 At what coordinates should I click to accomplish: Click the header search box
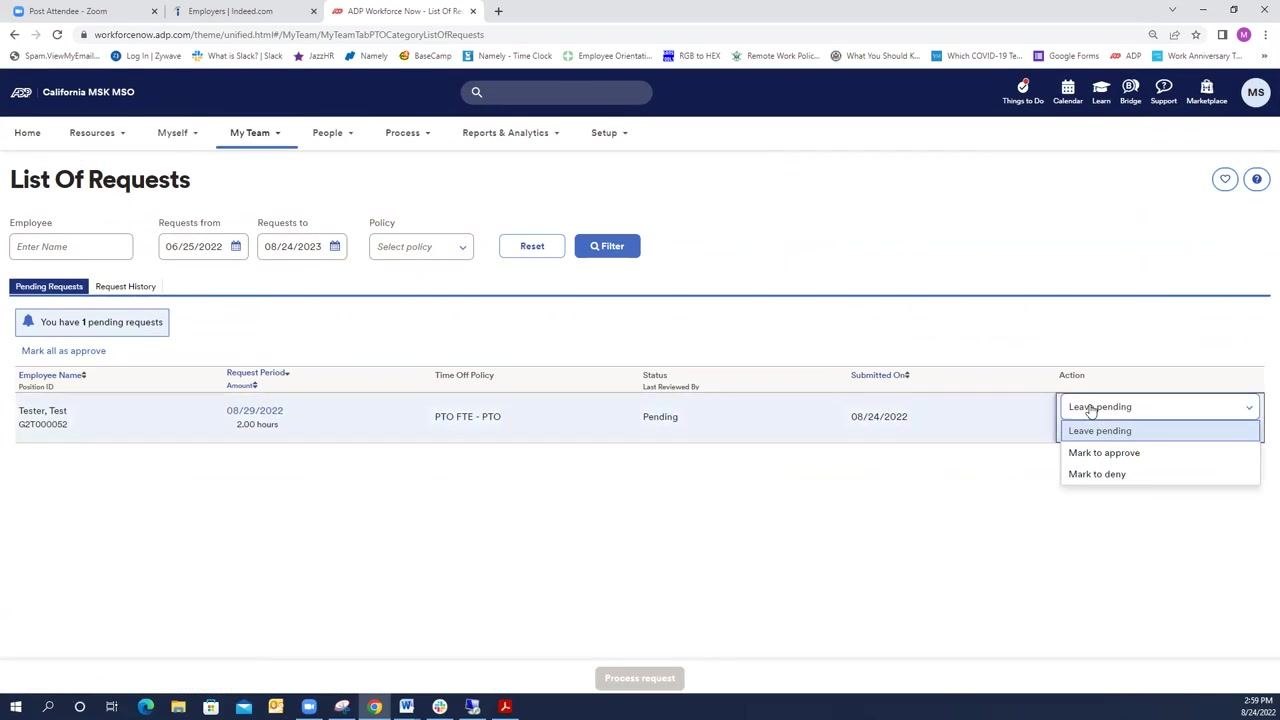coord(556,92)
